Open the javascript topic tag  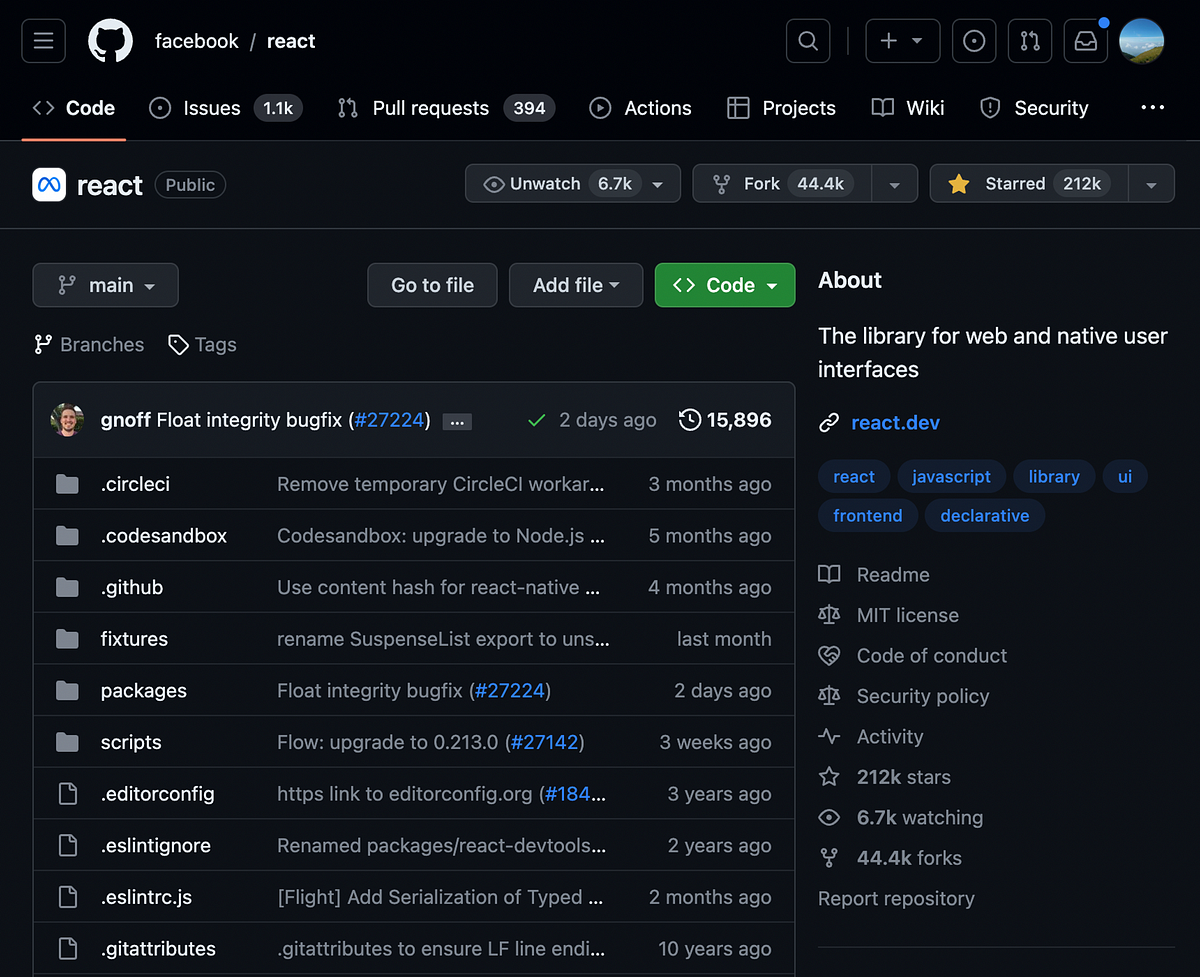tap(951, 476)
